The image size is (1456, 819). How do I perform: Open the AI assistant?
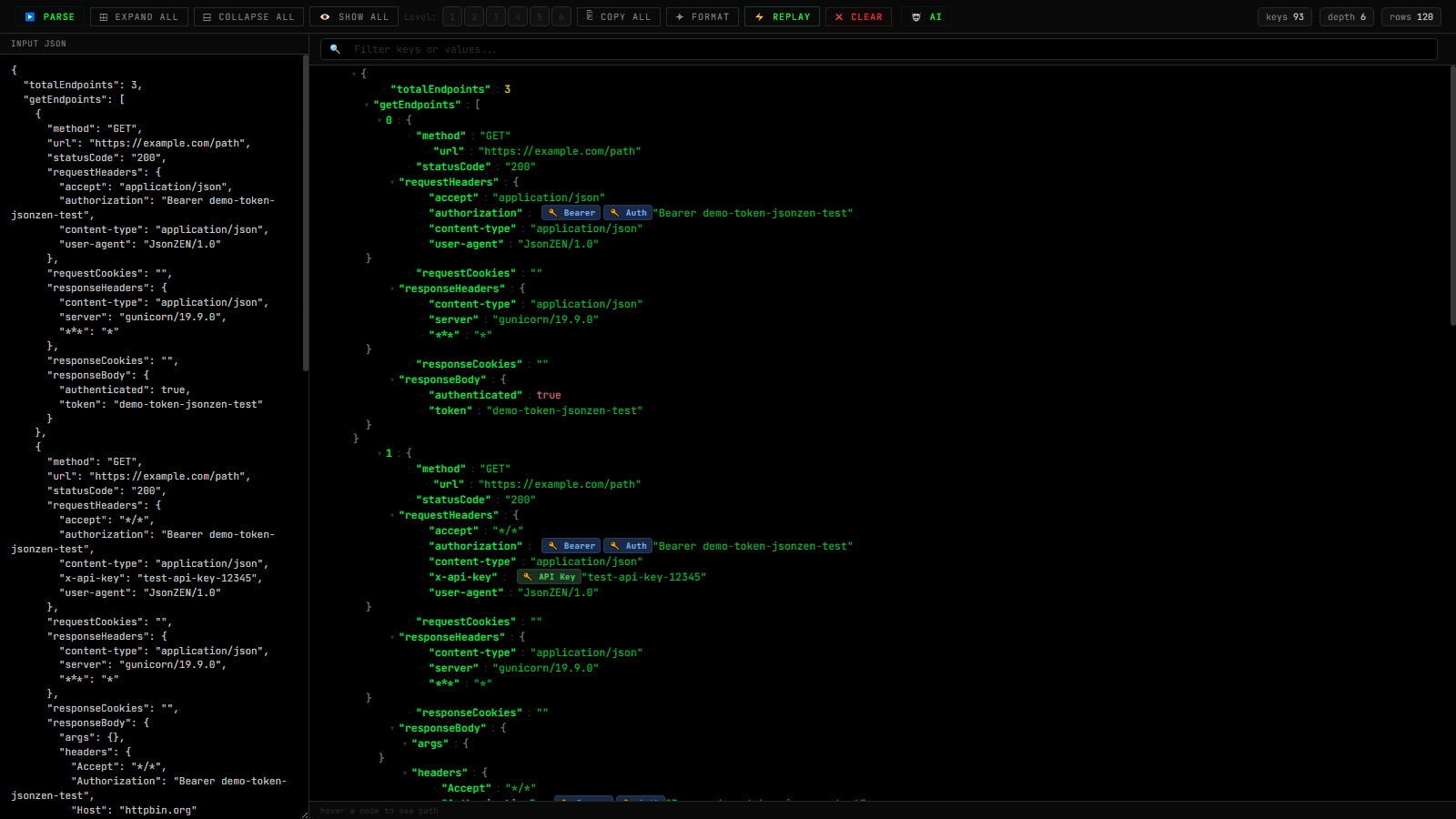click(x=926, y=16)
